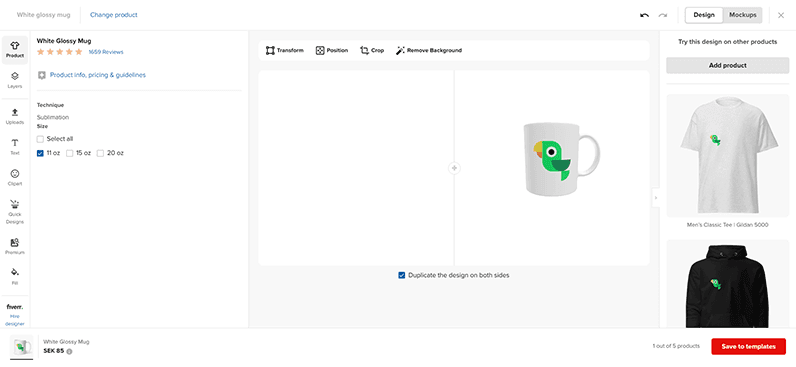Redo the last action
Viewport: 796px width, 367px height.
[662, 15]
